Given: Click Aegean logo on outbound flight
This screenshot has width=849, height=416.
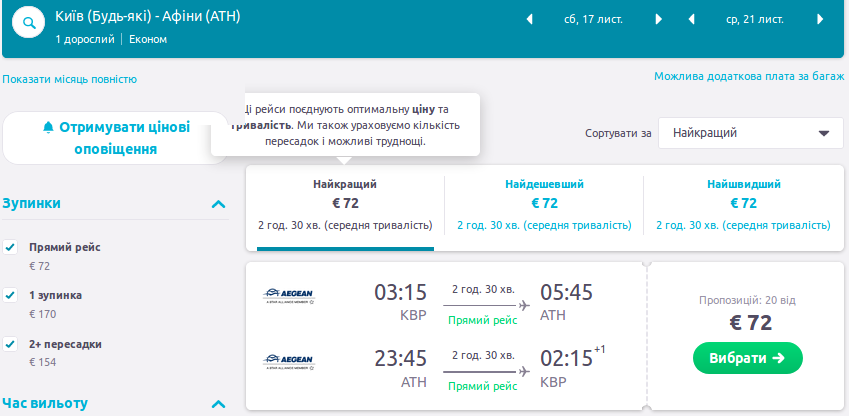Looking at the screenshot, I should (x=287, y=294).
